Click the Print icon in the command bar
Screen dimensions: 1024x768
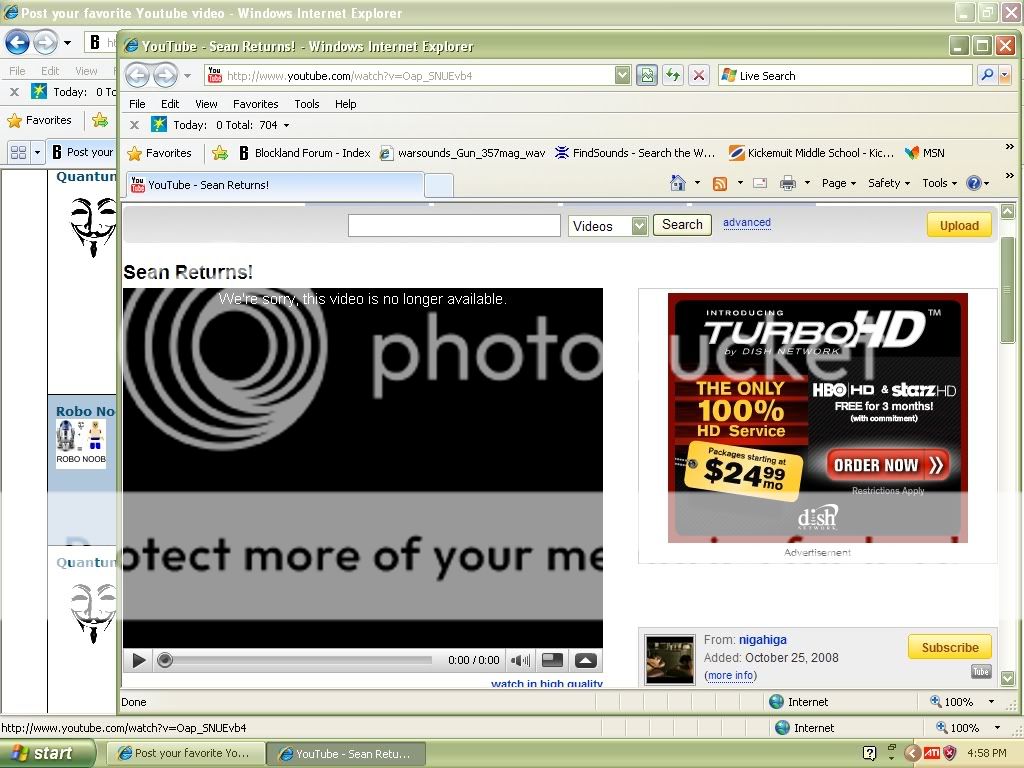coord(788,184)
